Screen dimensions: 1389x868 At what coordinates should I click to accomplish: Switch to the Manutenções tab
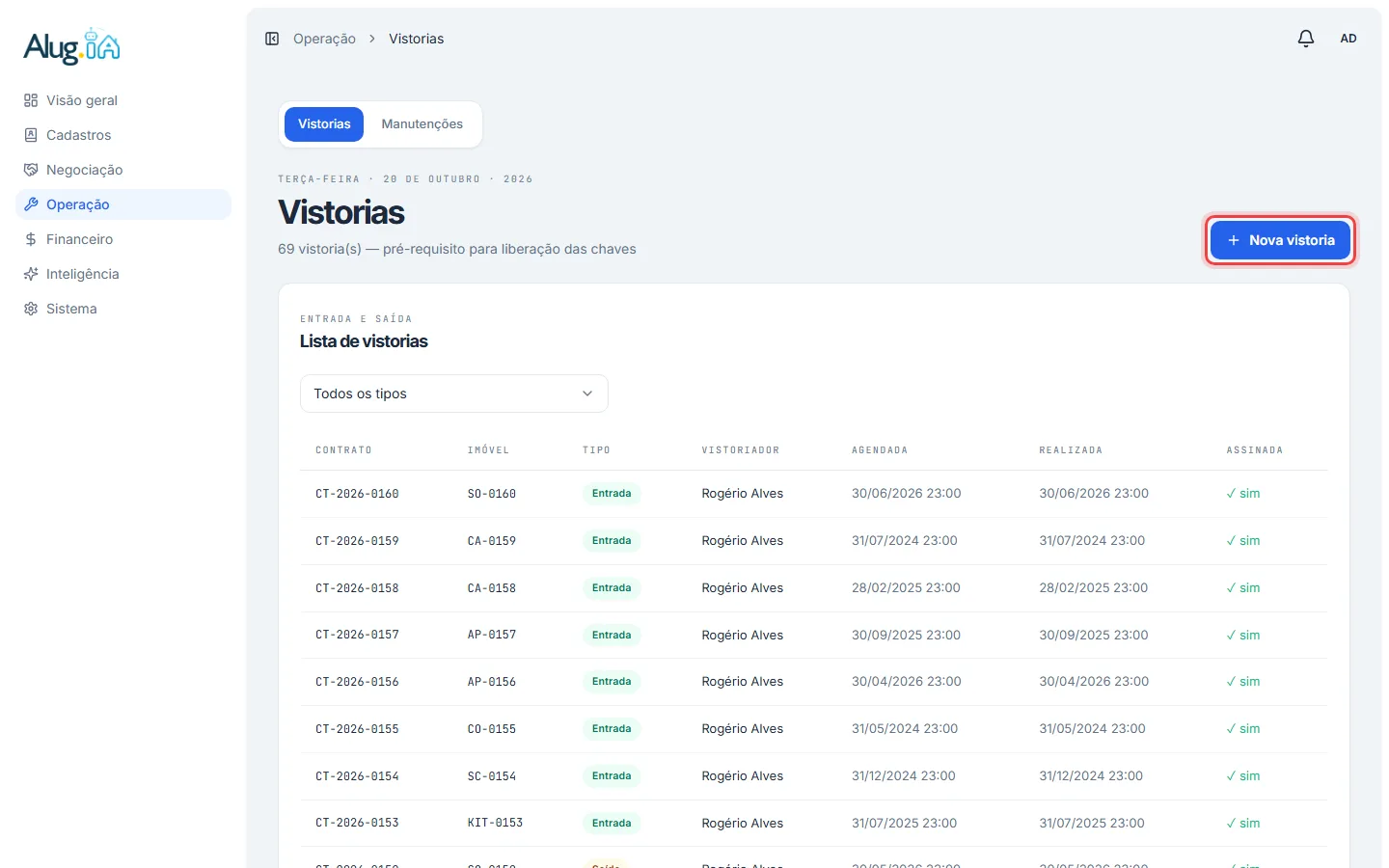point(422,124)
